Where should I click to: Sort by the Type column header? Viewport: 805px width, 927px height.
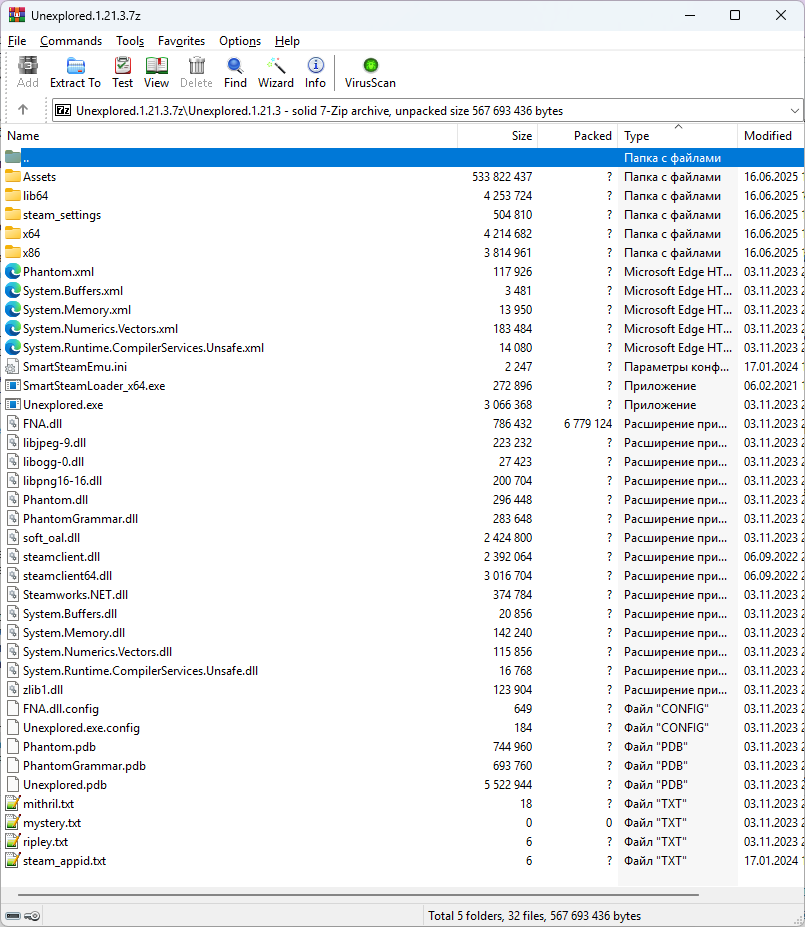coord(677,135)
